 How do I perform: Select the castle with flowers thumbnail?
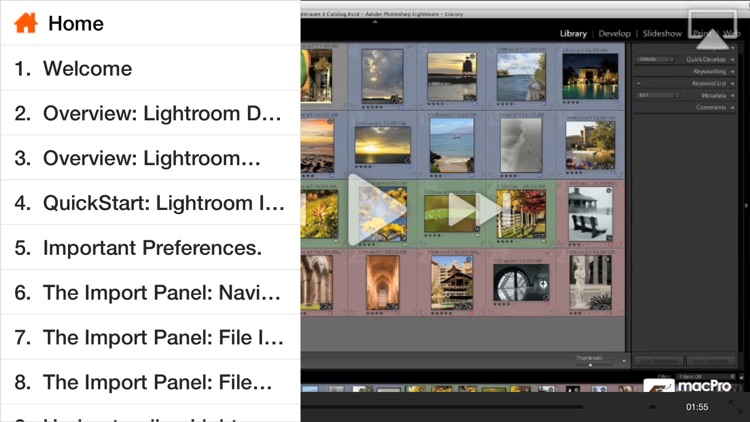[x=590, y=145]
